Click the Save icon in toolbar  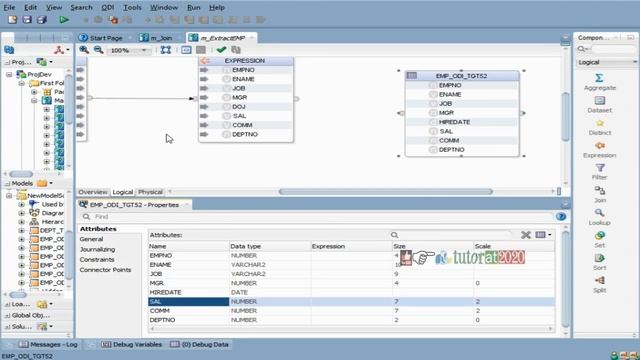point(27,20)
